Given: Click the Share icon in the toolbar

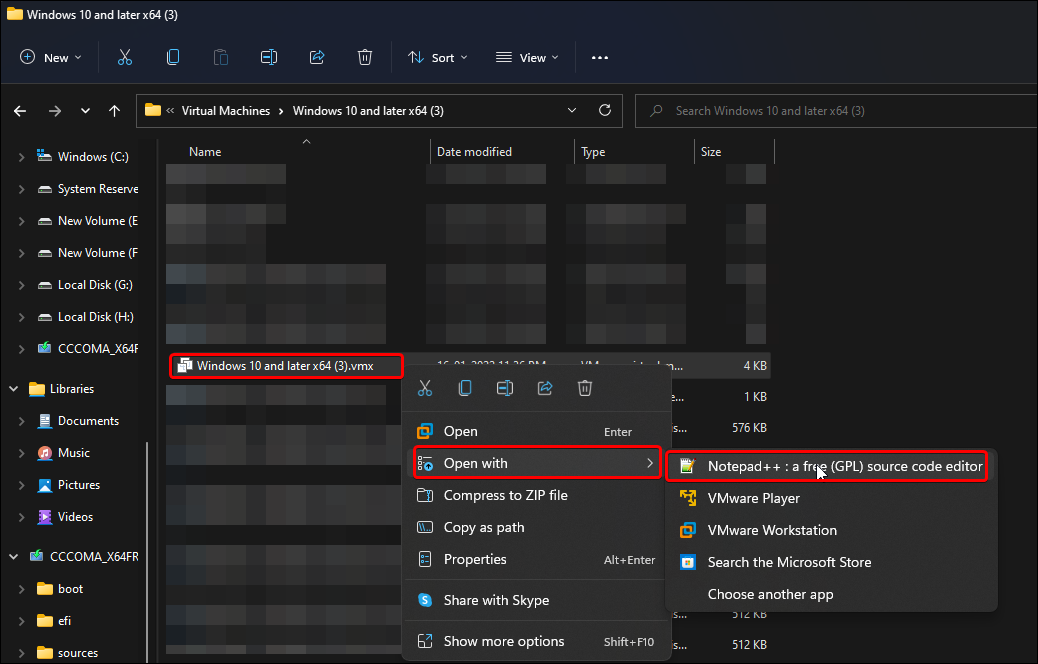Looking at the screenshot, I should pos(316,57).
